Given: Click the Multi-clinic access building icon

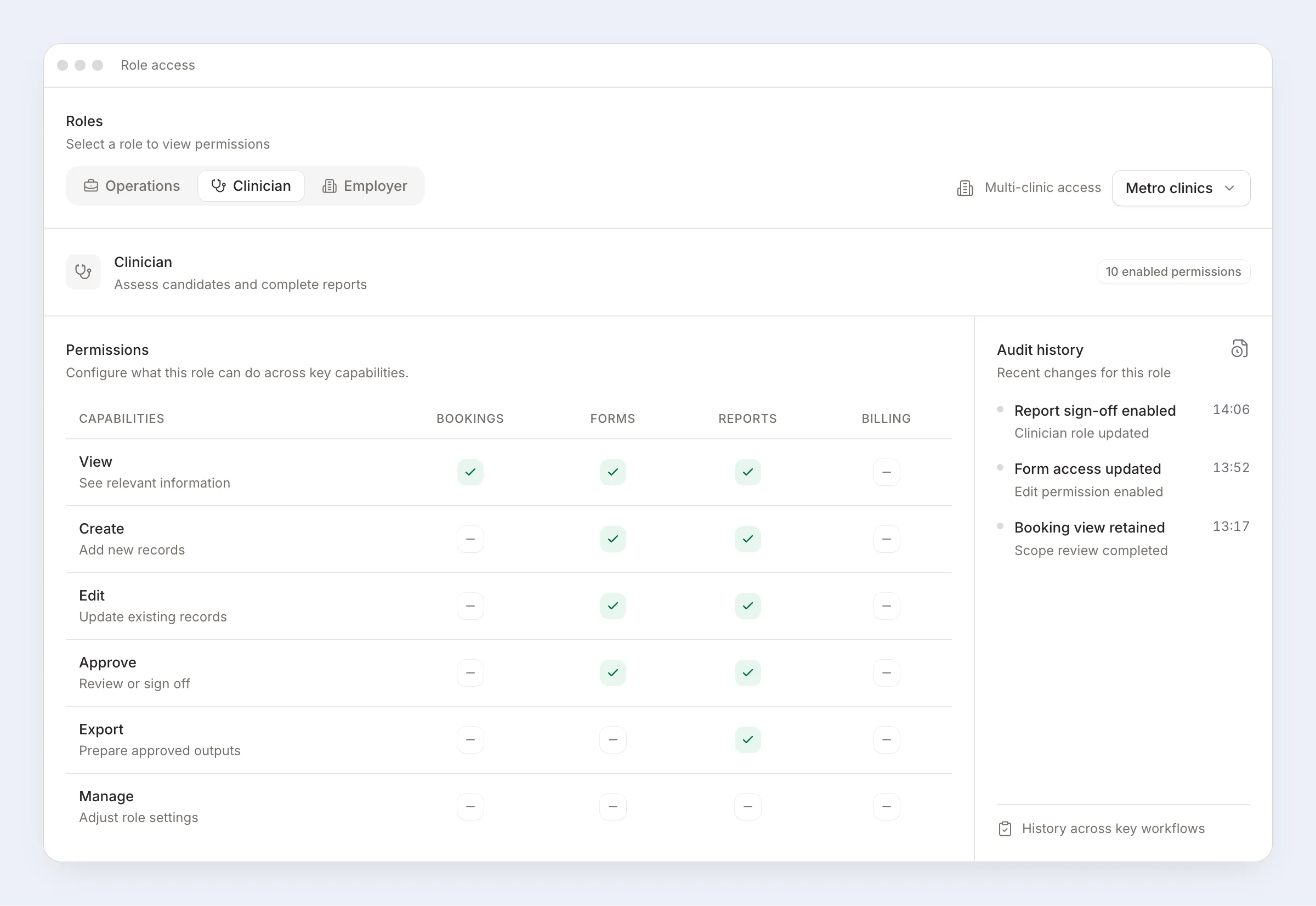Looking at the screenshot, I should (965, 188).
